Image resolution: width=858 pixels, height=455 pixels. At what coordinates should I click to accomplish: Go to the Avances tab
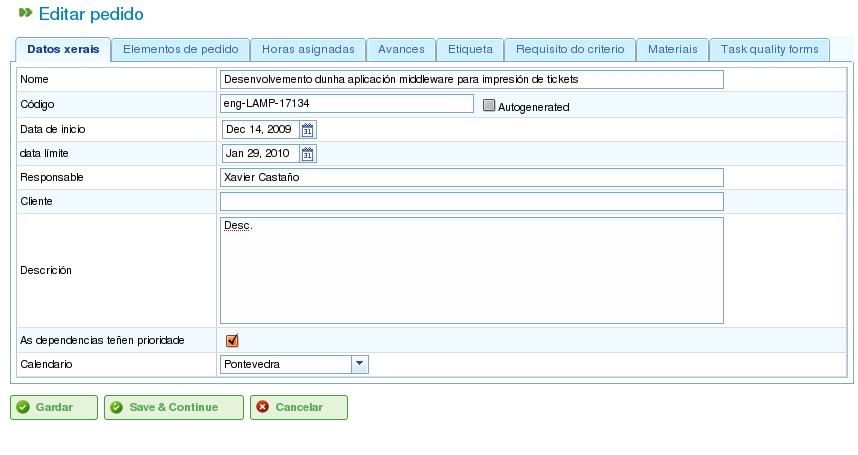[x=401, y=50]
